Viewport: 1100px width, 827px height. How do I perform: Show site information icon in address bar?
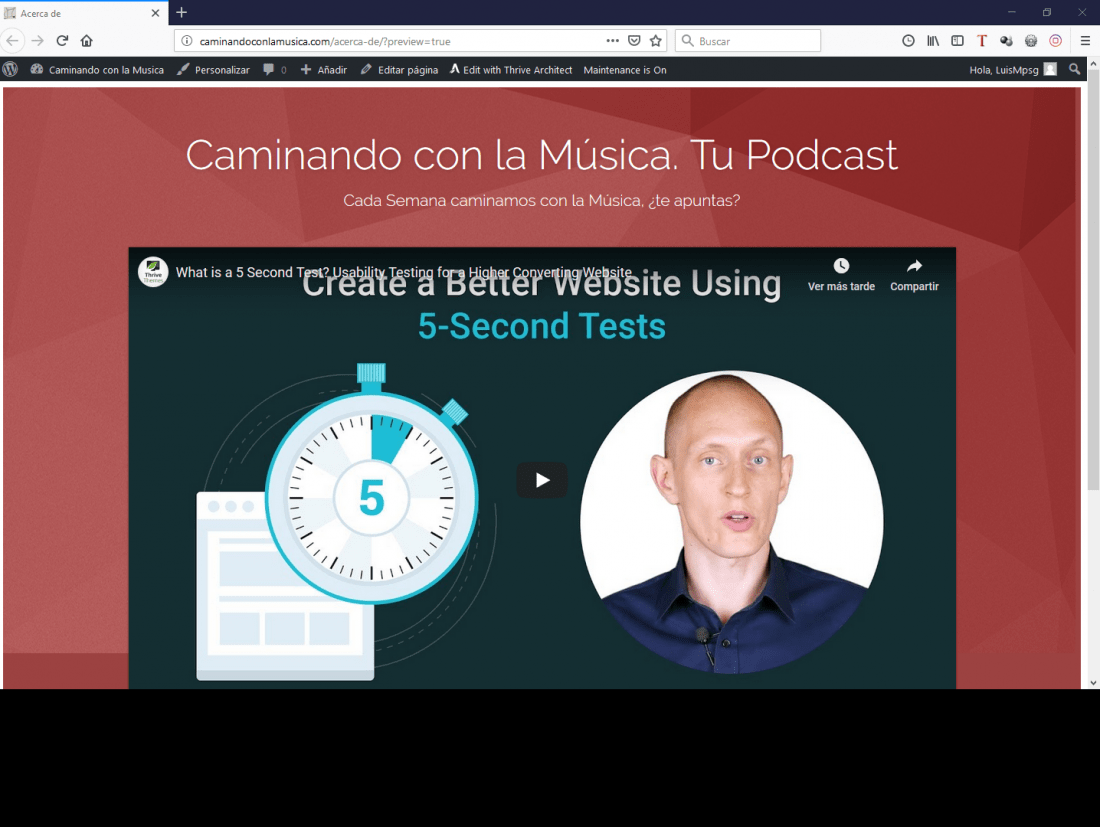187,41
